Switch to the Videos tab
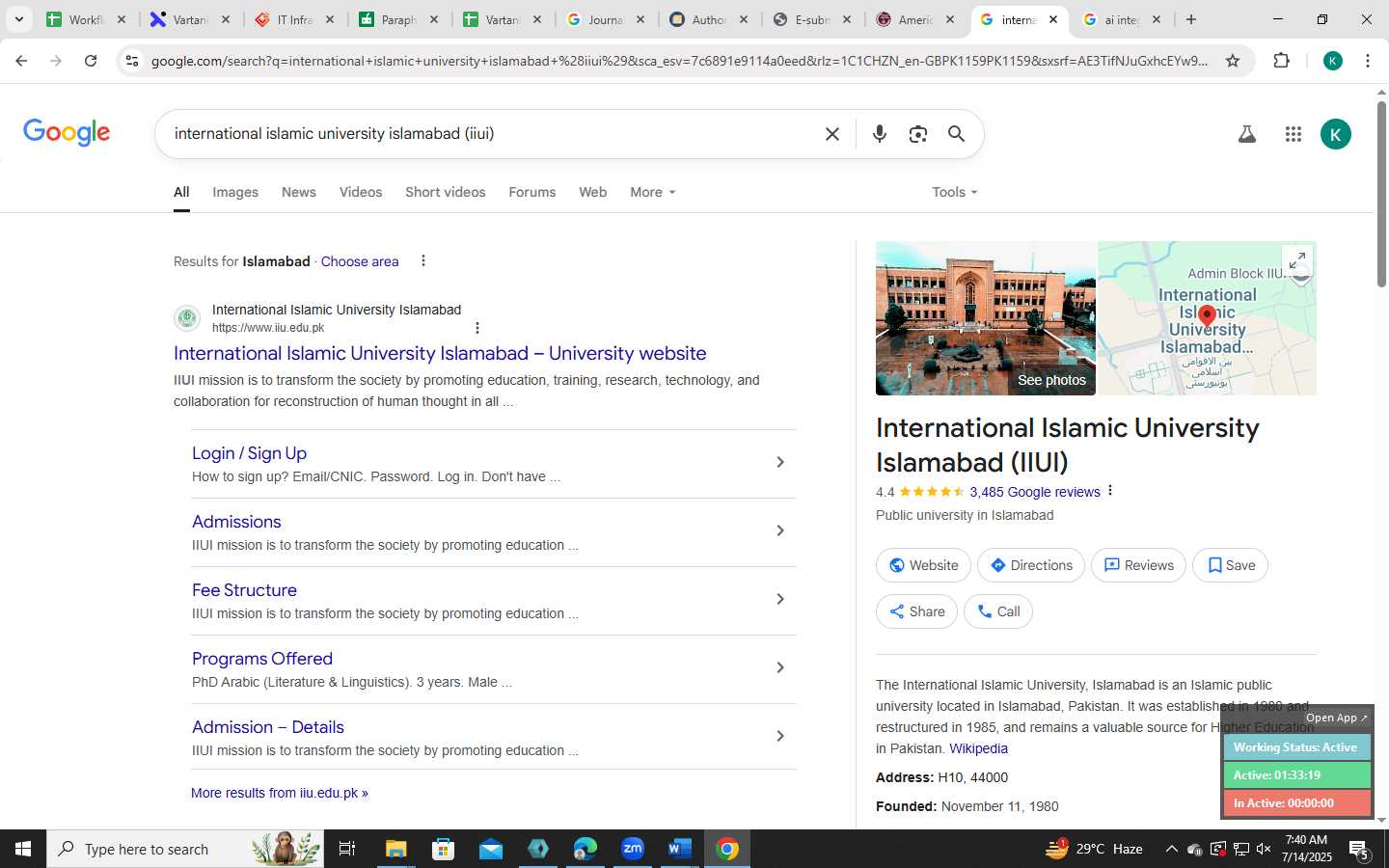 (x=361, y=192)
